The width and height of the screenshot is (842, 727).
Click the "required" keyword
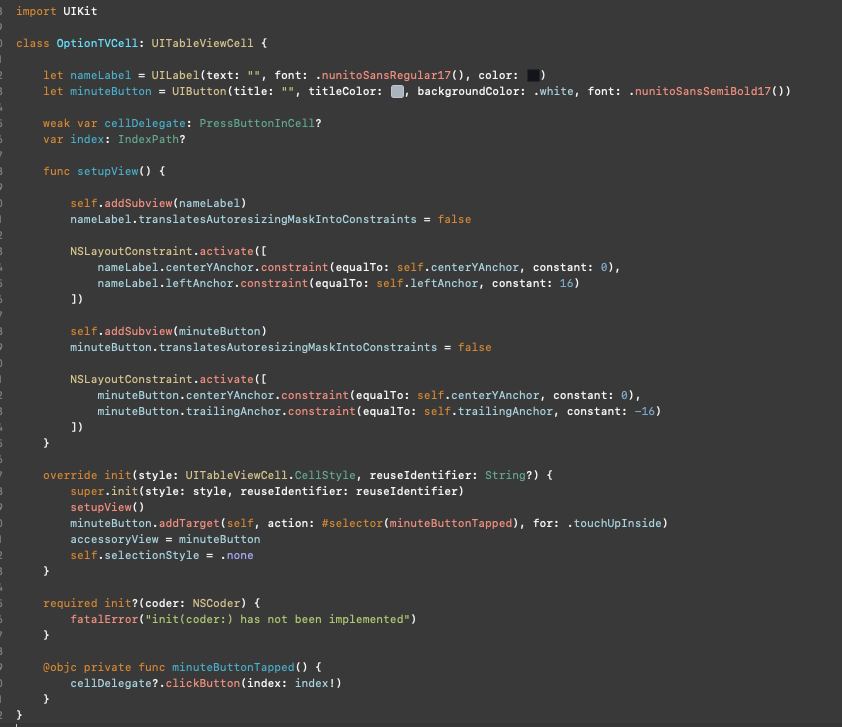pyautogui.click(x=70, y=604)
